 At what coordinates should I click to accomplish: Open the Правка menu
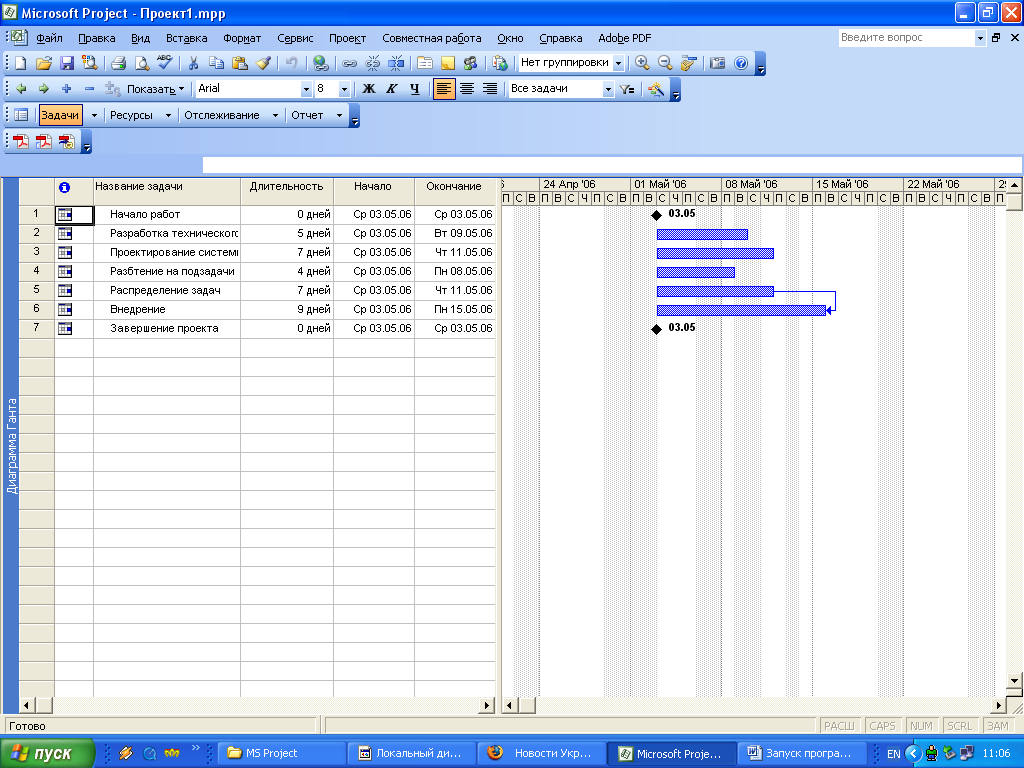pos(97,39)
